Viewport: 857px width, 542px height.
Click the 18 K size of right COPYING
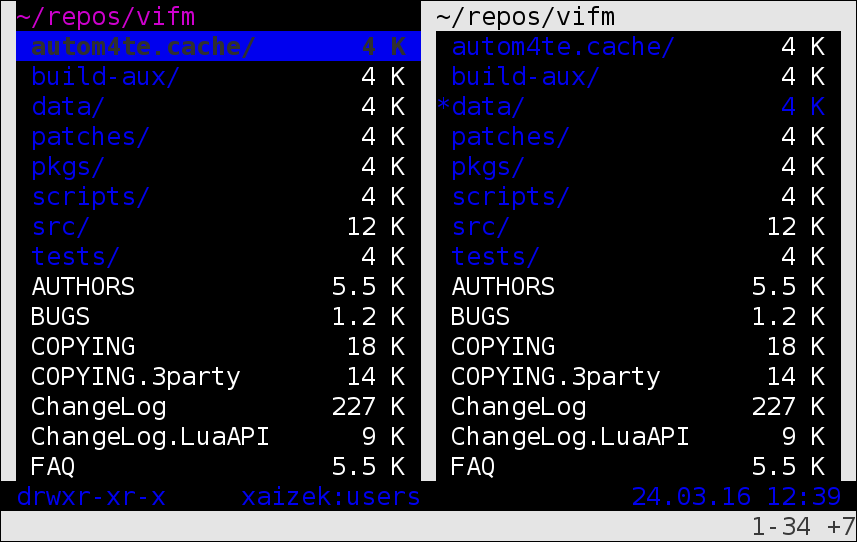pos(796,347)
